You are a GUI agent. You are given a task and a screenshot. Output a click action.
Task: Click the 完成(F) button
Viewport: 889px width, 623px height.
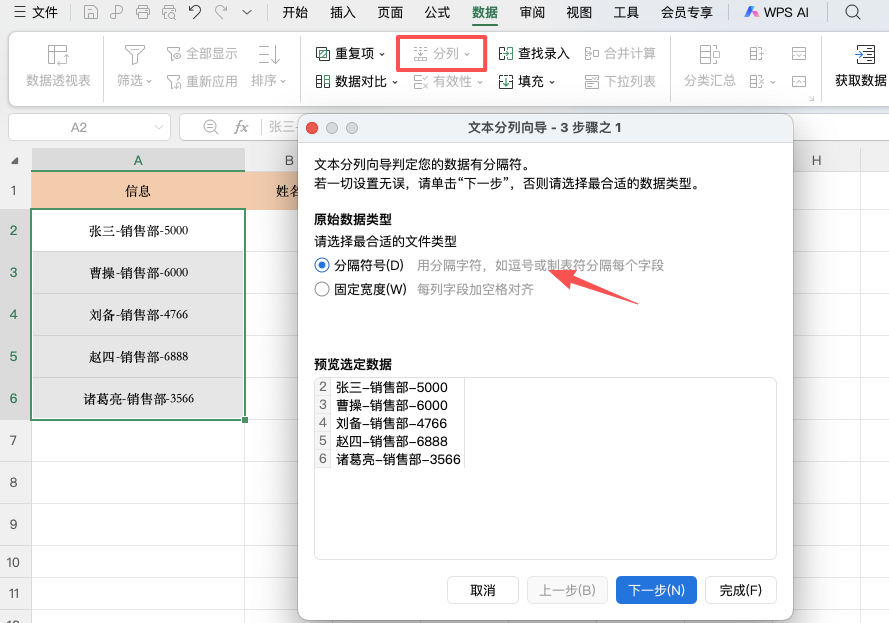tap(740, 590)
